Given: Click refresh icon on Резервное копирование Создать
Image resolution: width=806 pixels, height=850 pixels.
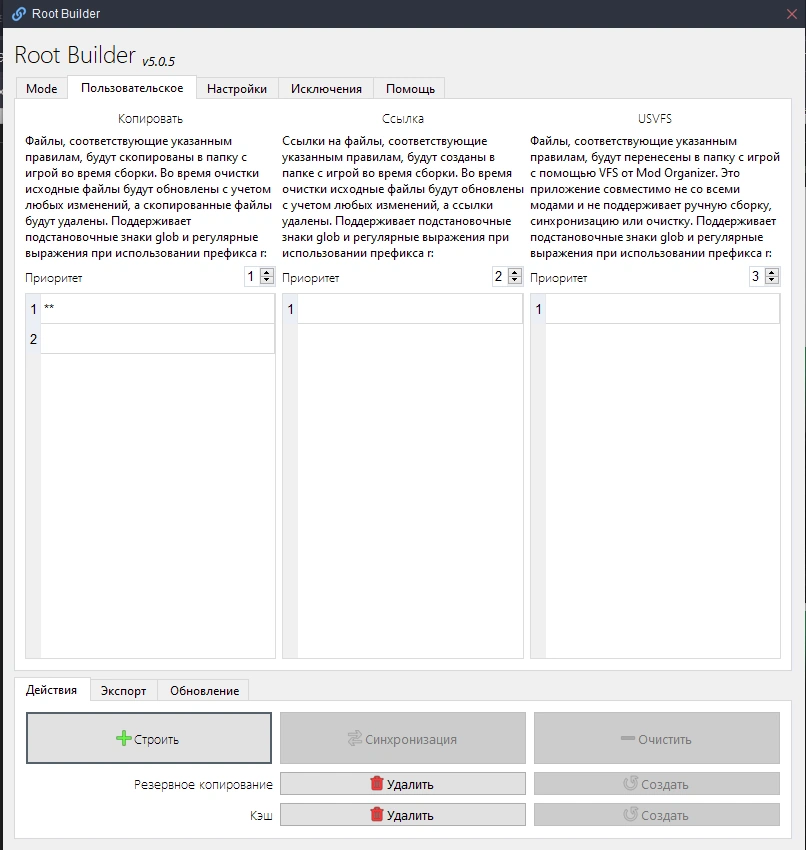Looking at the screenshot, I should click(630, 783).
